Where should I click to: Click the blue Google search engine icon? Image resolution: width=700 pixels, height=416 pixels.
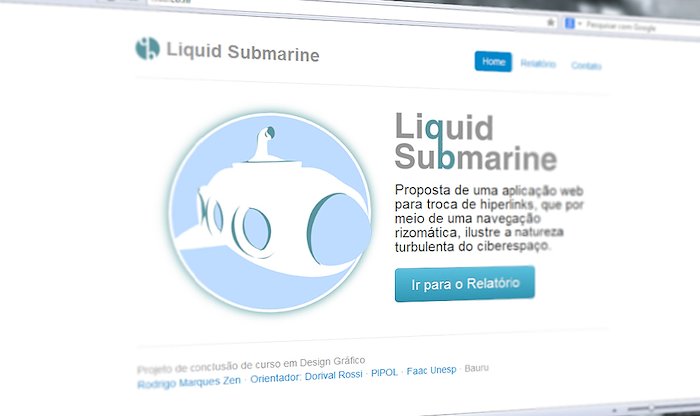pos(569,23)
